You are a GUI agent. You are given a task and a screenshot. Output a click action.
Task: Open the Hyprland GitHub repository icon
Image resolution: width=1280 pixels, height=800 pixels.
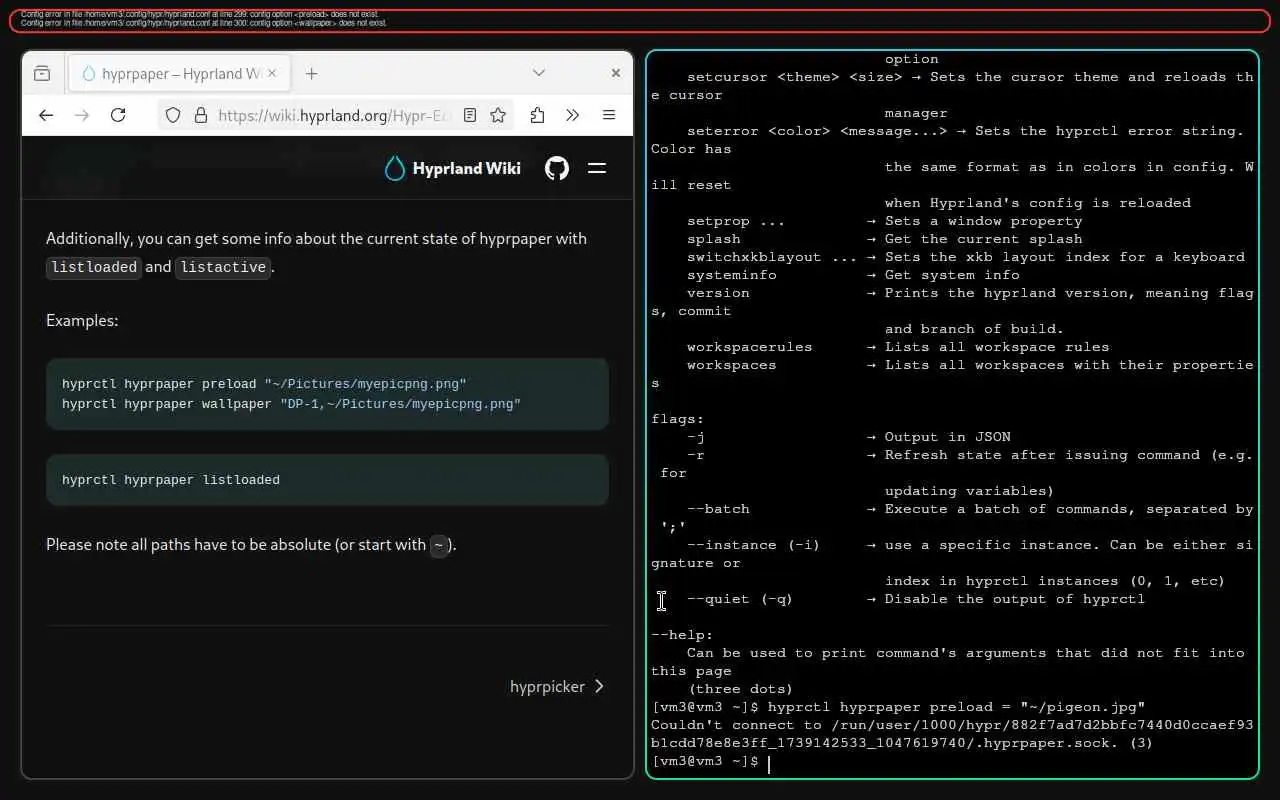tap(557, 168)
